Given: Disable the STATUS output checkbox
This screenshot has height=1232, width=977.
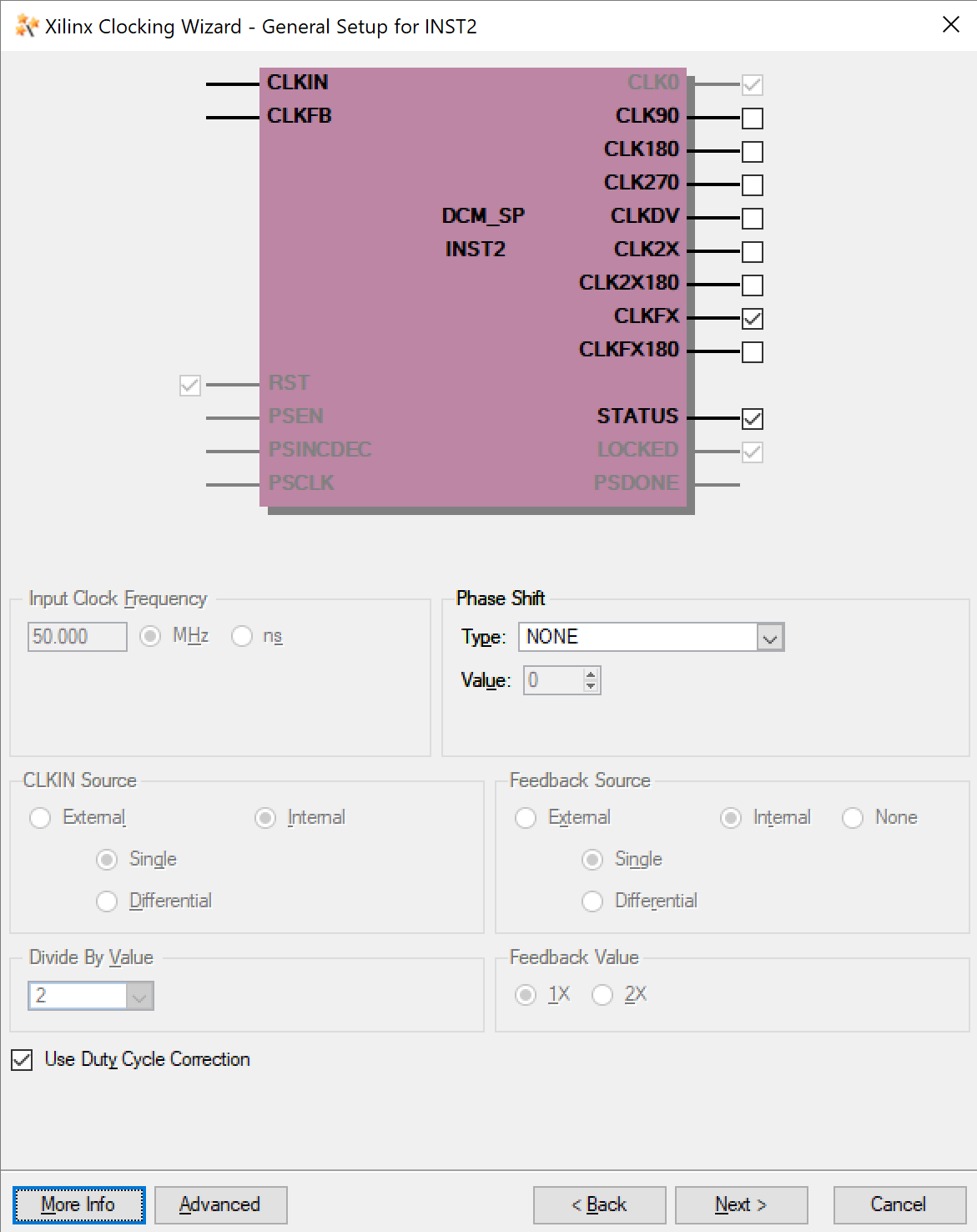Looking at the screenshot, I should point(752,419).
